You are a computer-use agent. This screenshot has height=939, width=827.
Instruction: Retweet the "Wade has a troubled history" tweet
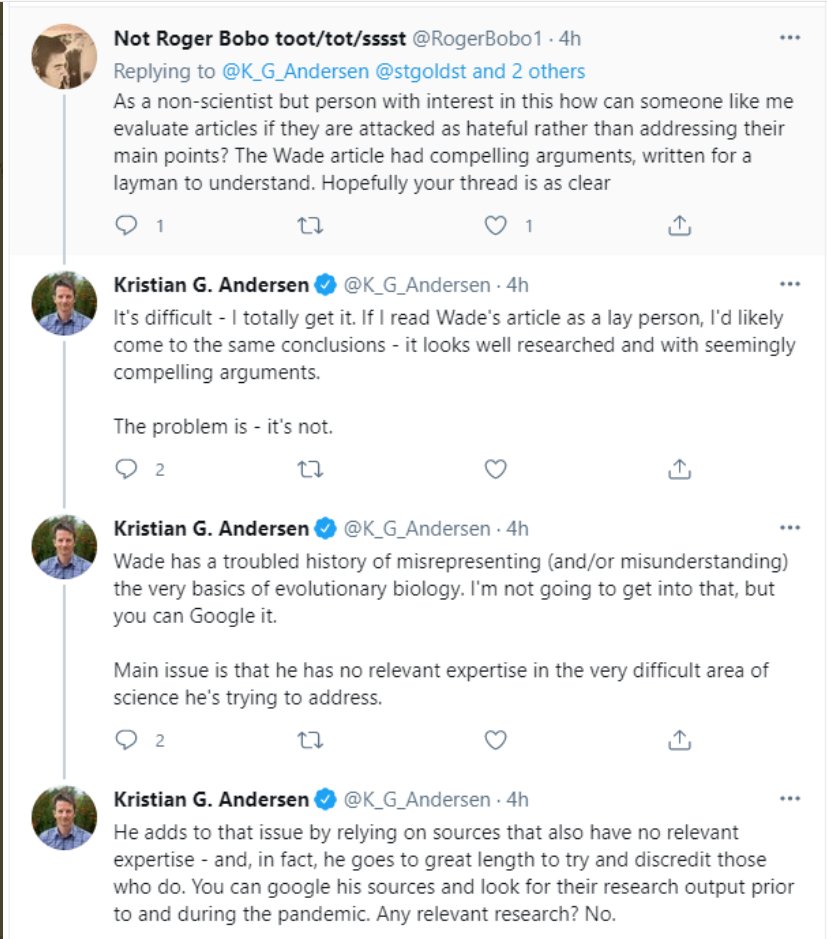pos(310,741)
